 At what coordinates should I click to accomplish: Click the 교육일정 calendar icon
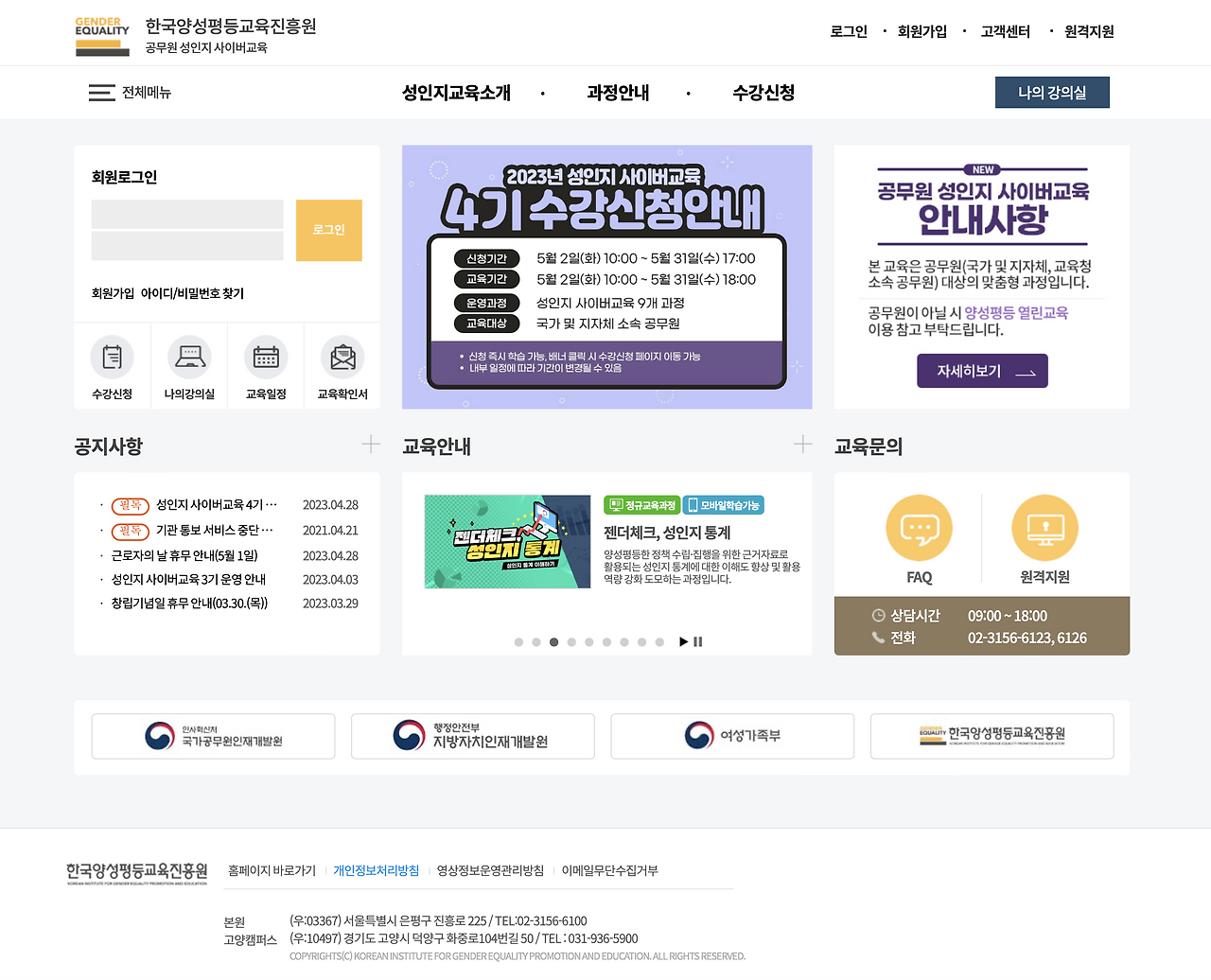point(265,358)
